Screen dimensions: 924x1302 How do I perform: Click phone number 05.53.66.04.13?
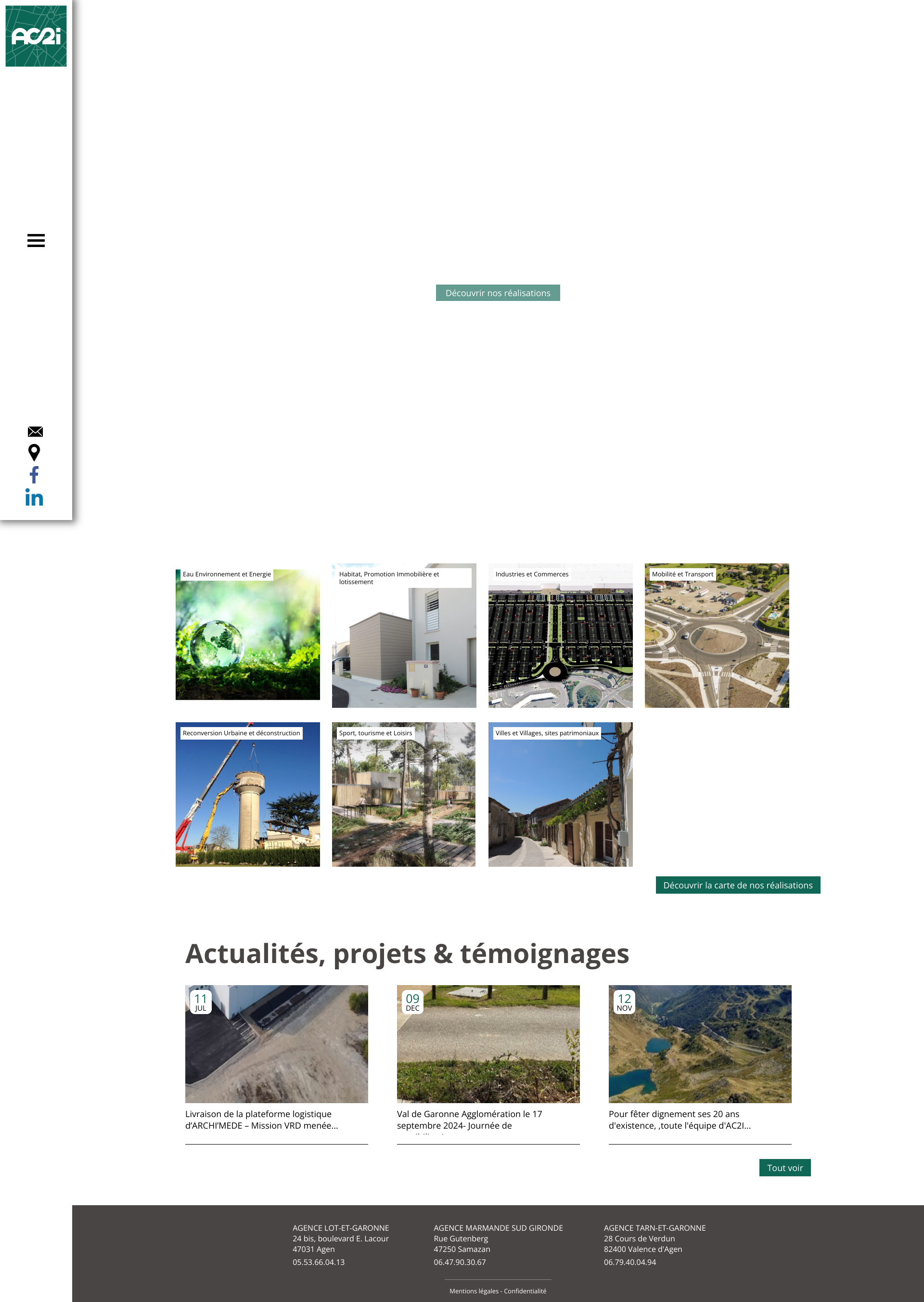[319, 1262]
